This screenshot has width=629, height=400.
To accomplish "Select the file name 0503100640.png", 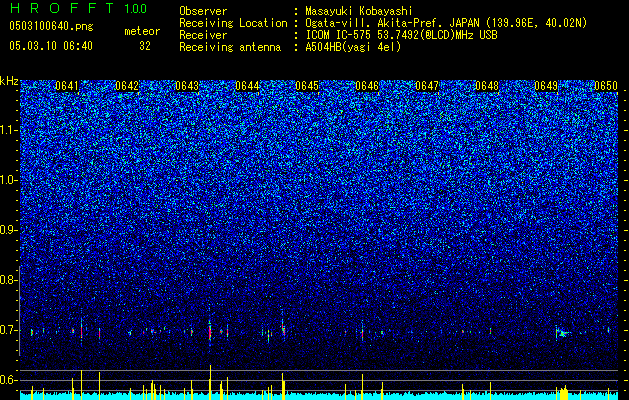I will pos(51,26).
